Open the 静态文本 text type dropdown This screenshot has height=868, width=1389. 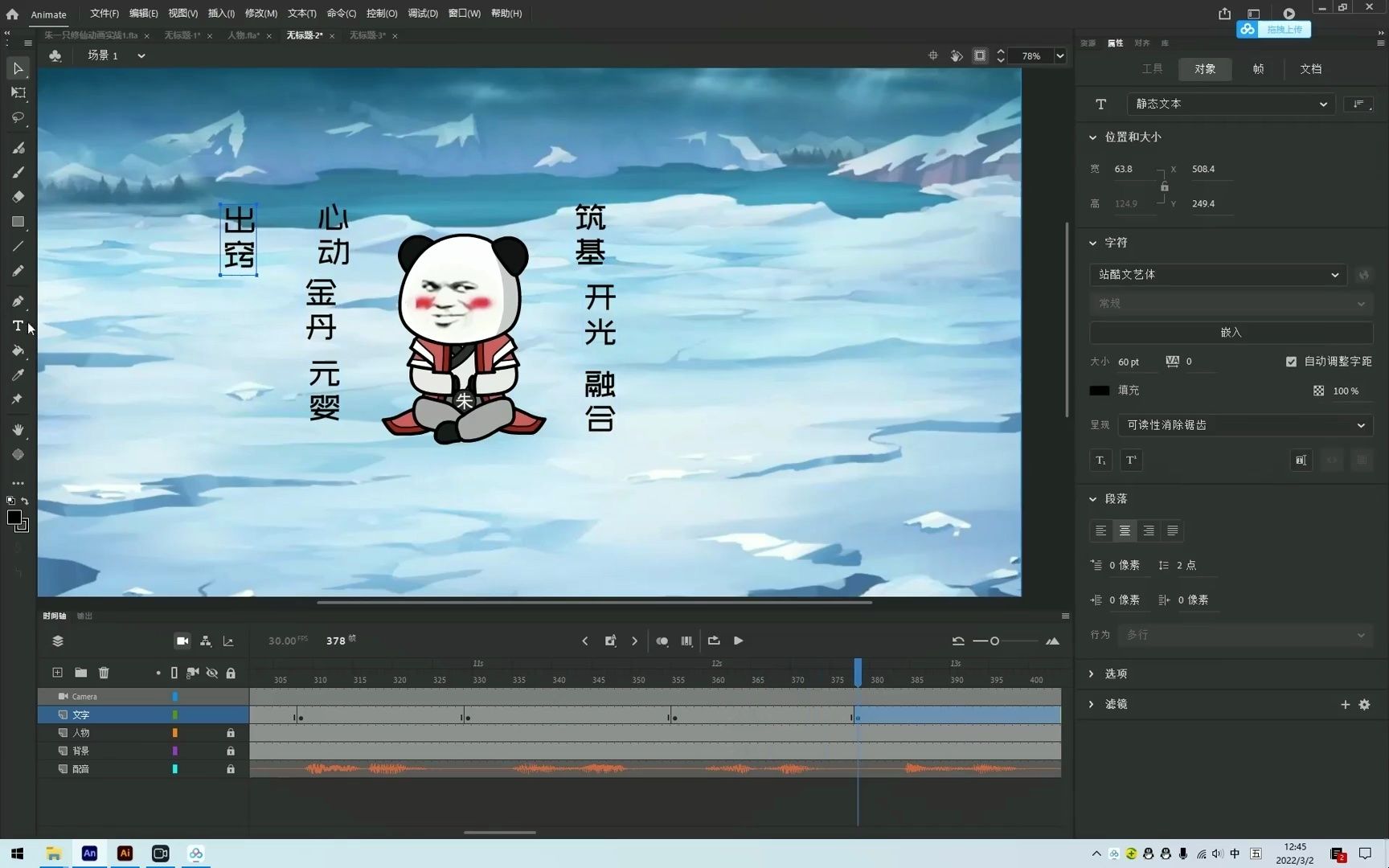[1231, 104]
